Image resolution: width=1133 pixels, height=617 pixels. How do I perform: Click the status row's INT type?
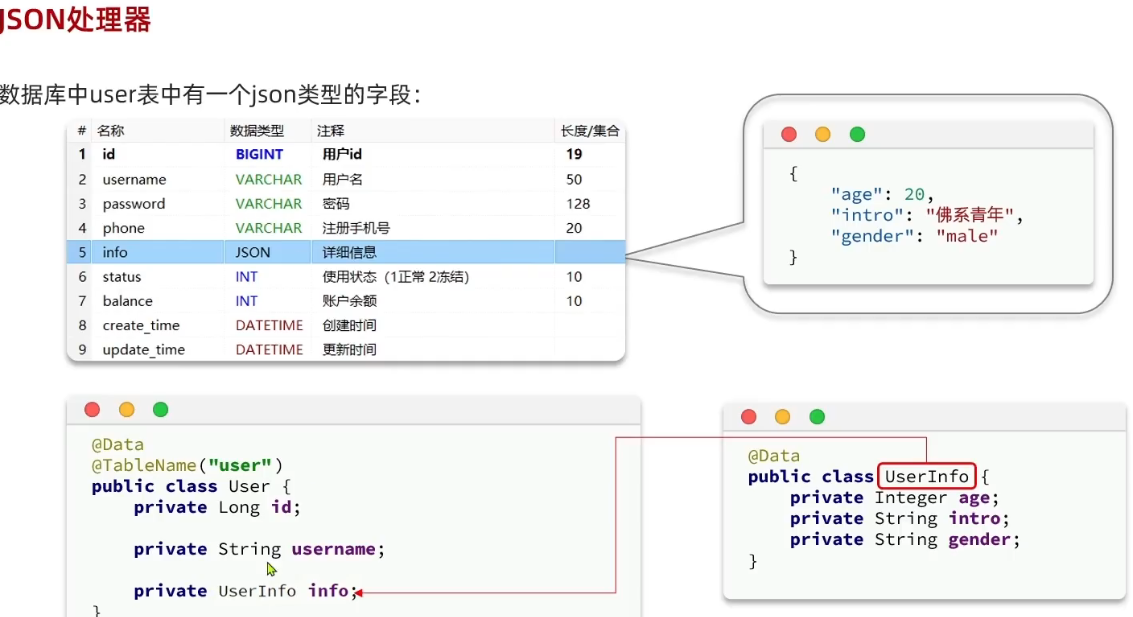click(x=247, y=277)
